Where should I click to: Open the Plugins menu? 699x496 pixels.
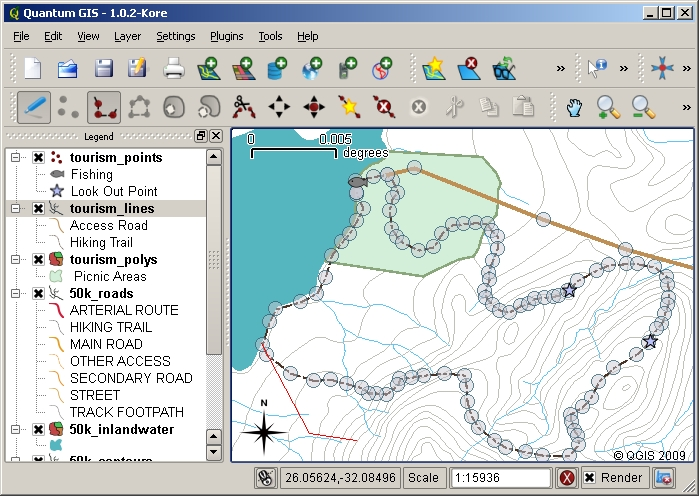click(x=226, y=36)
